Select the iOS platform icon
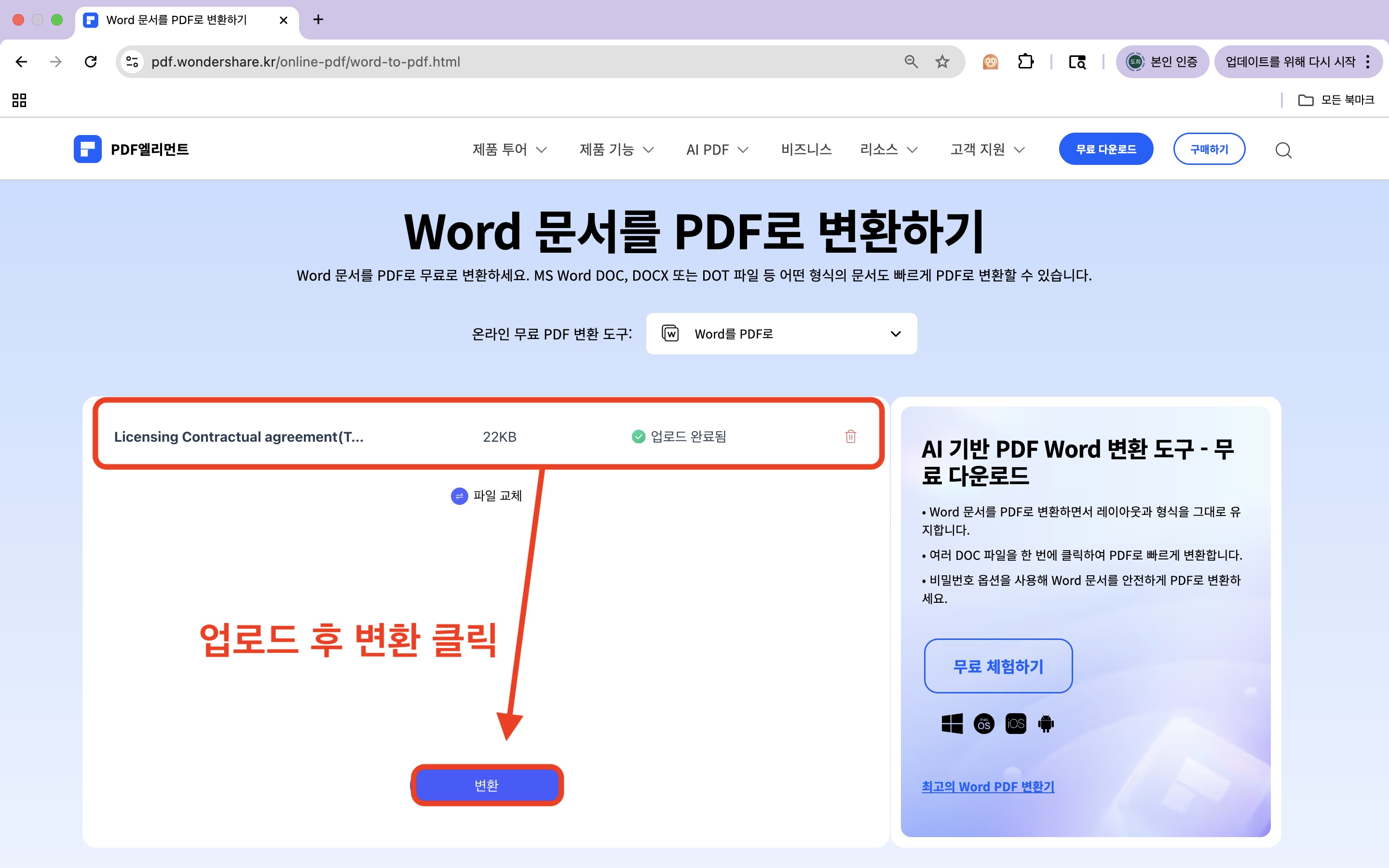 pyautogui.click(x=1015, y=723)
